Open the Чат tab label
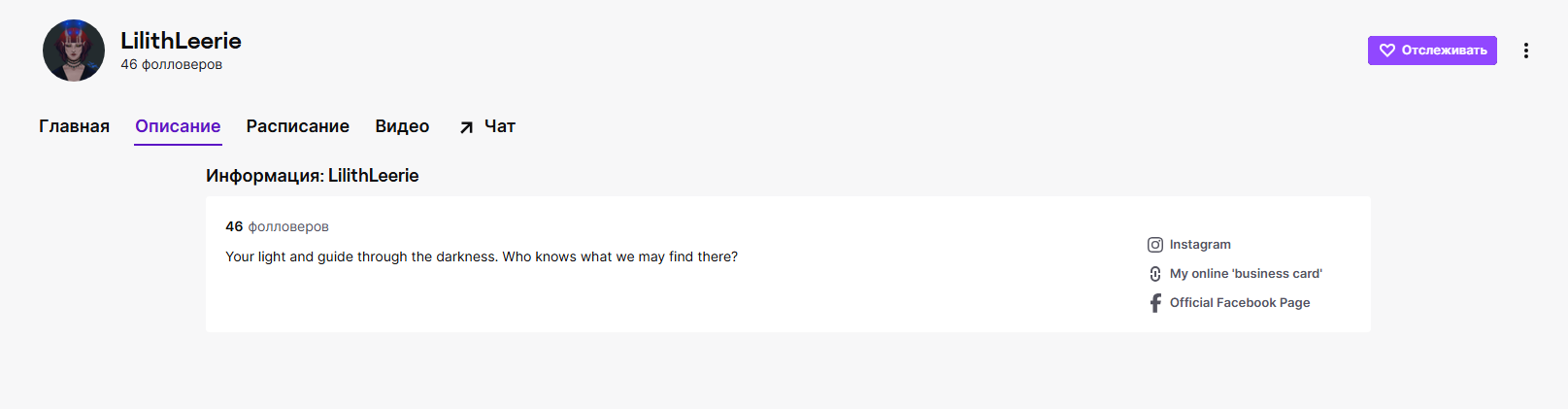The width and height of the screenshot is (1568, 409). (500, 126)
